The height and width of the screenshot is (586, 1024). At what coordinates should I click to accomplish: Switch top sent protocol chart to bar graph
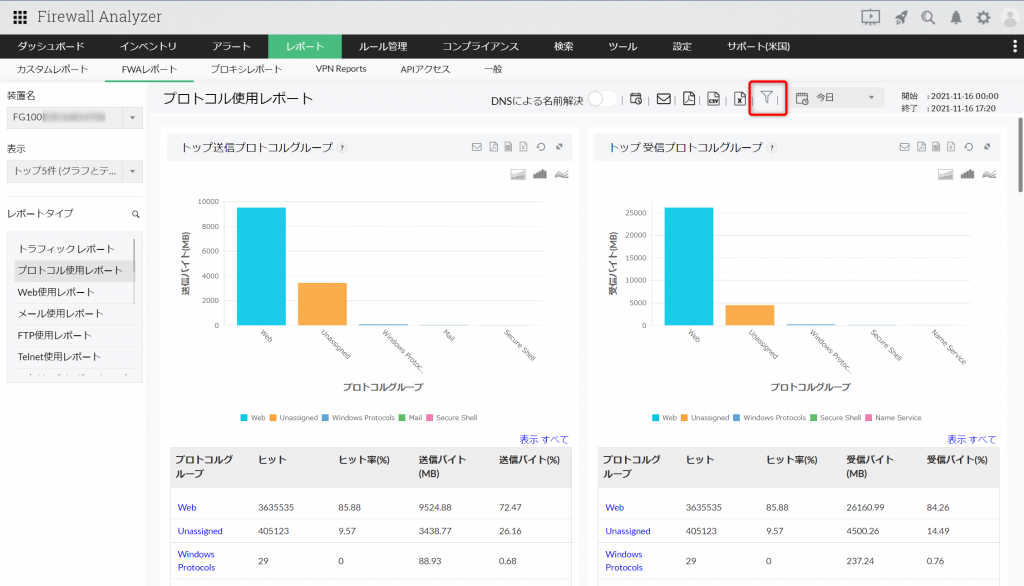(x=540, y=174)
